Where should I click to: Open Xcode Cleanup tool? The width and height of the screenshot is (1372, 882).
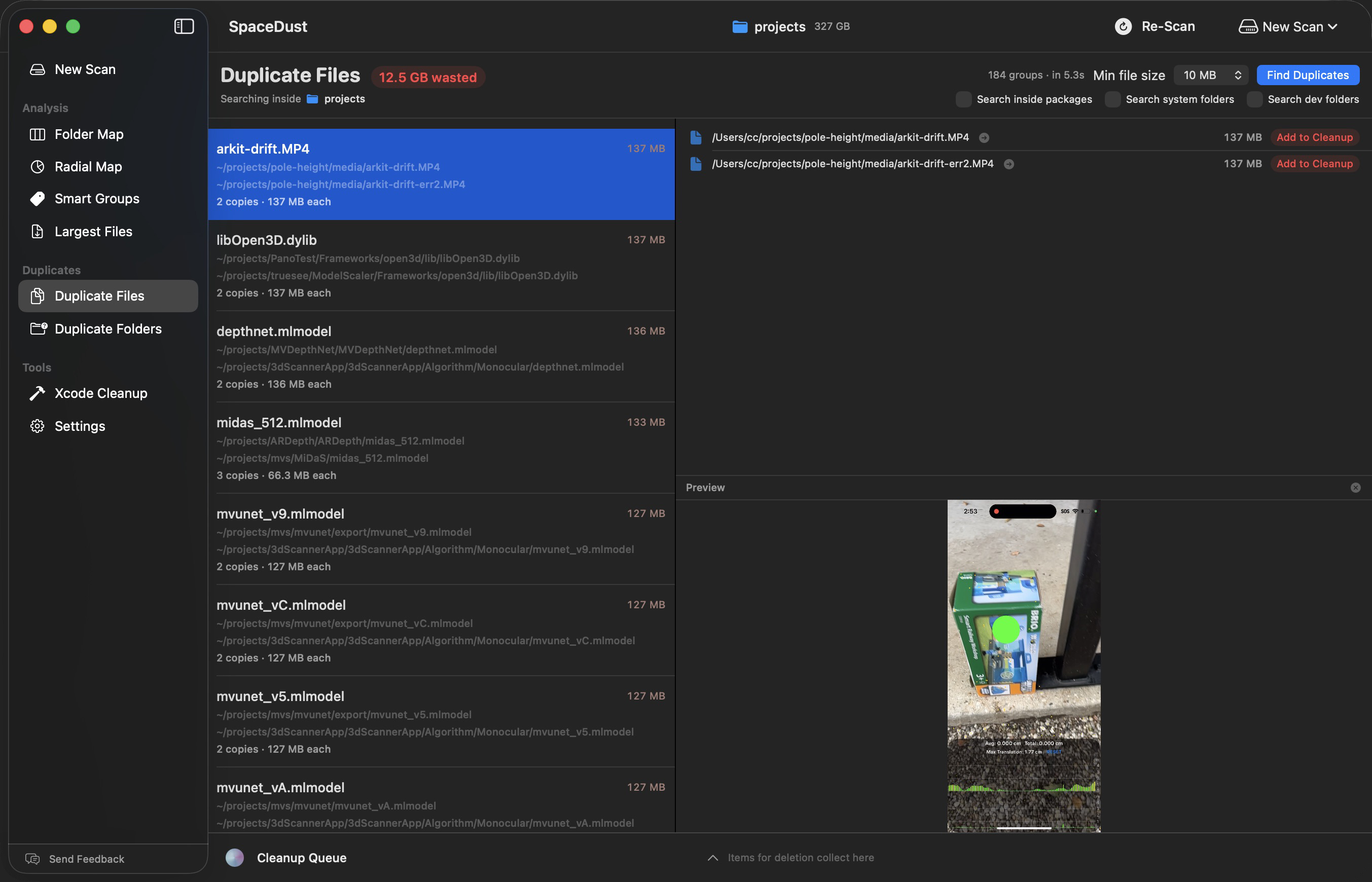[109, 393]
